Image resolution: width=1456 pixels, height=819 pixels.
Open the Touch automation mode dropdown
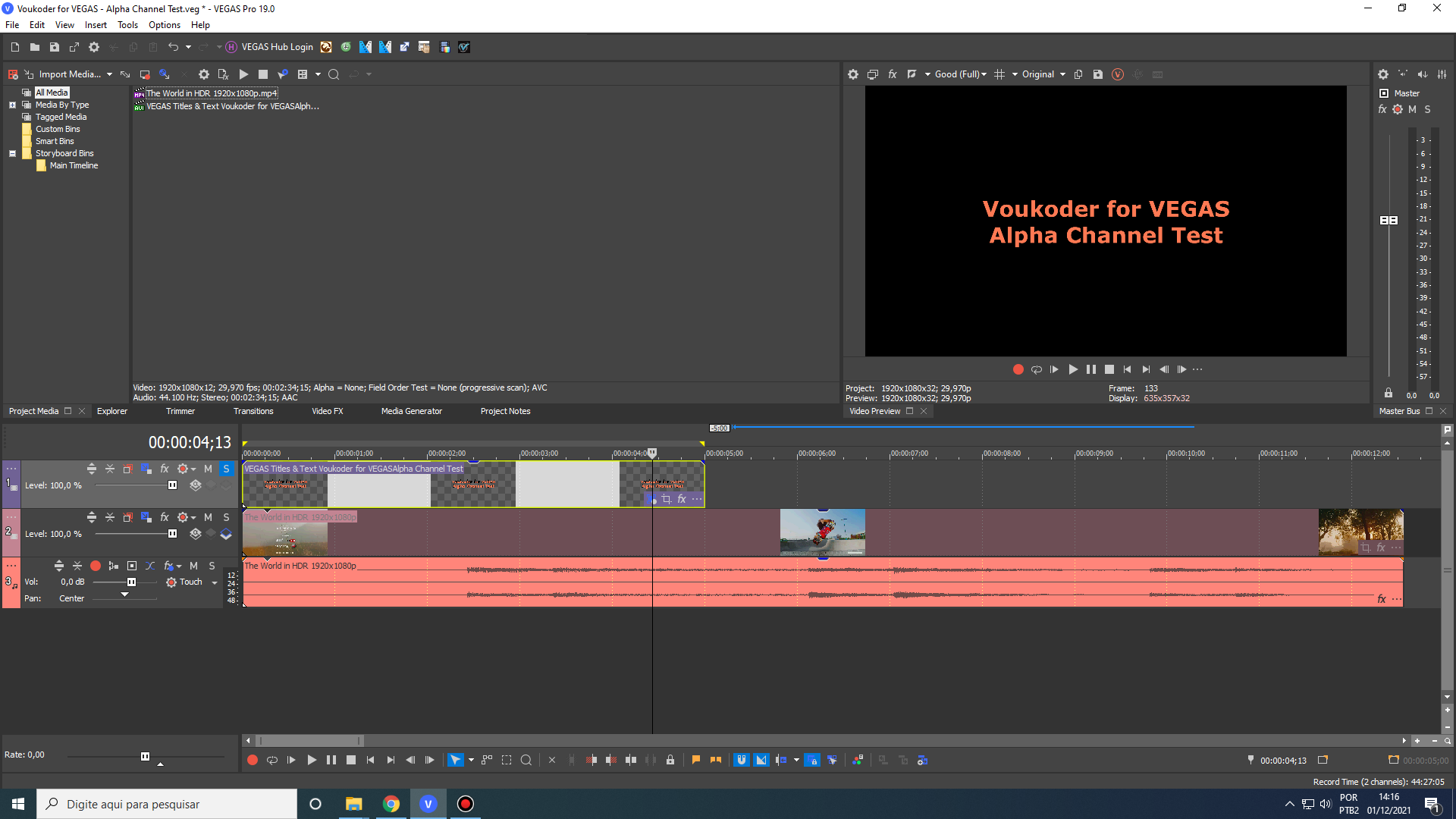(x=215, y=582)
